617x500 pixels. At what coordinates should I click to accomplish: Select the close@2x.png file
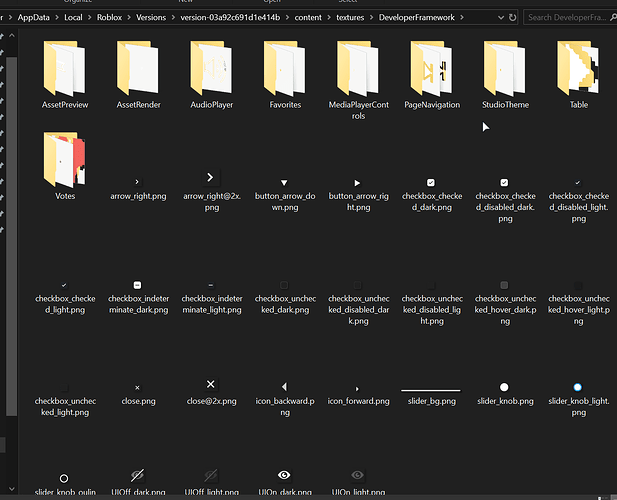coord(211,392)
